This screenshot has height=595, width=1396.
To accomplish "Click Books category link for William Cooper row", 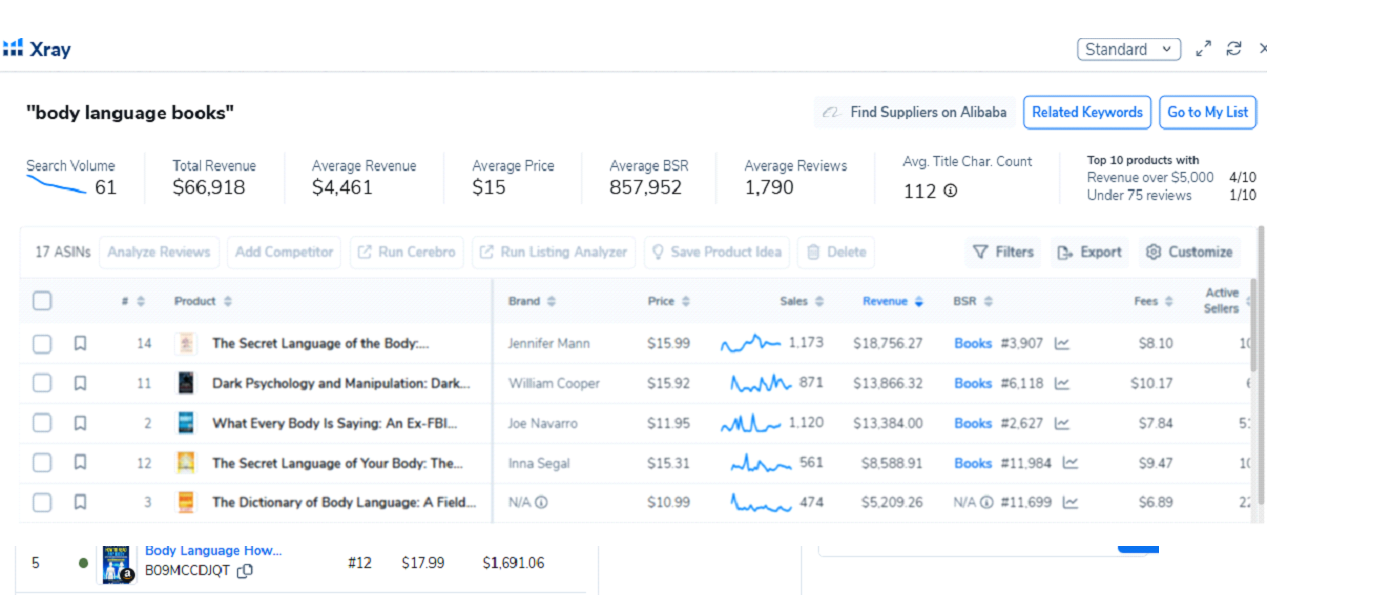I will tap(972, 383).
